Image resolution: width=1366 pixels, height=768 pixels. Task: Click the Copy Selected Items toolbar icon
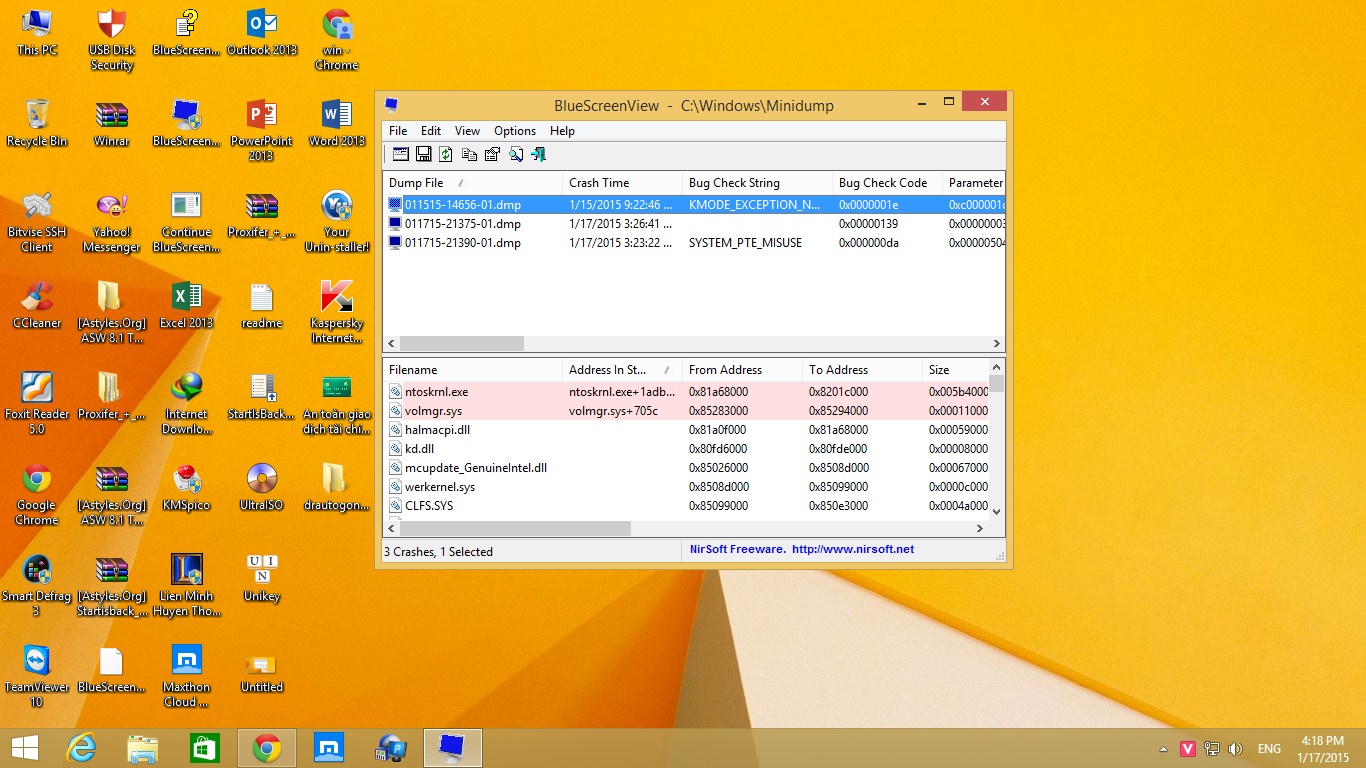tap(469, 154)
